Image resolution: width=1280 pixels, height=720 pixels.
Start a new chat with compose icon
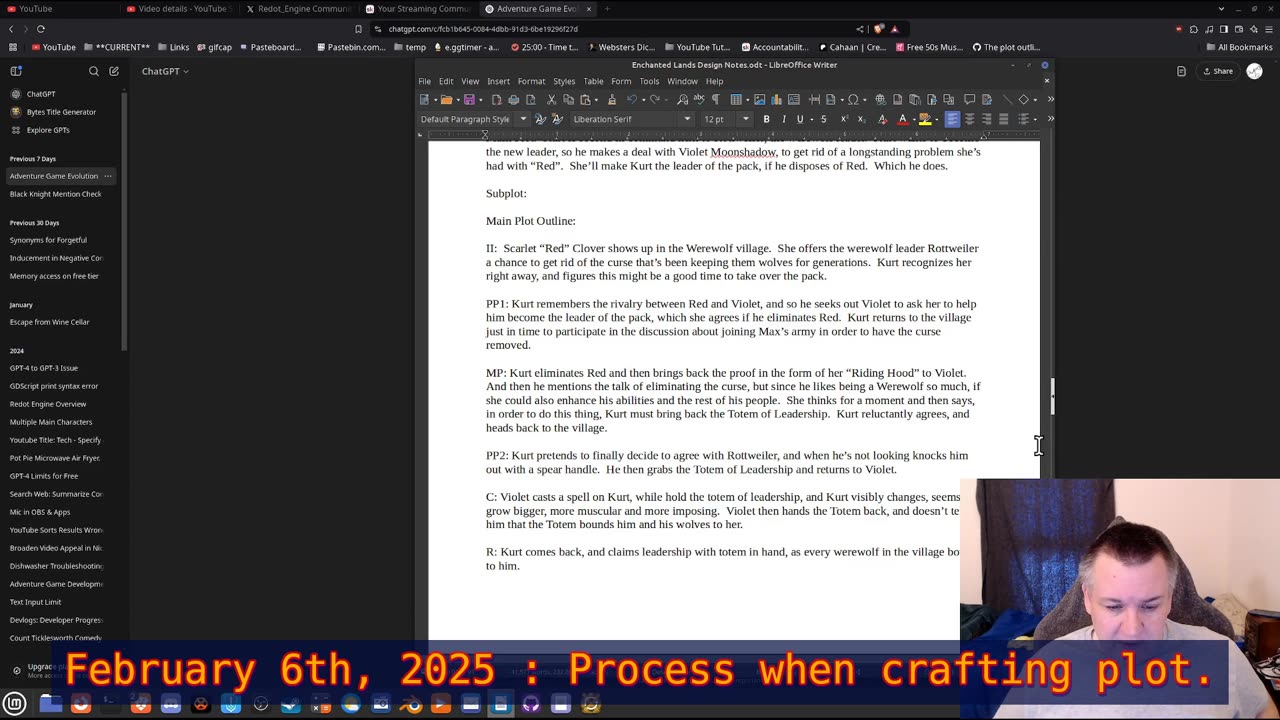click(x=114, y=71)
